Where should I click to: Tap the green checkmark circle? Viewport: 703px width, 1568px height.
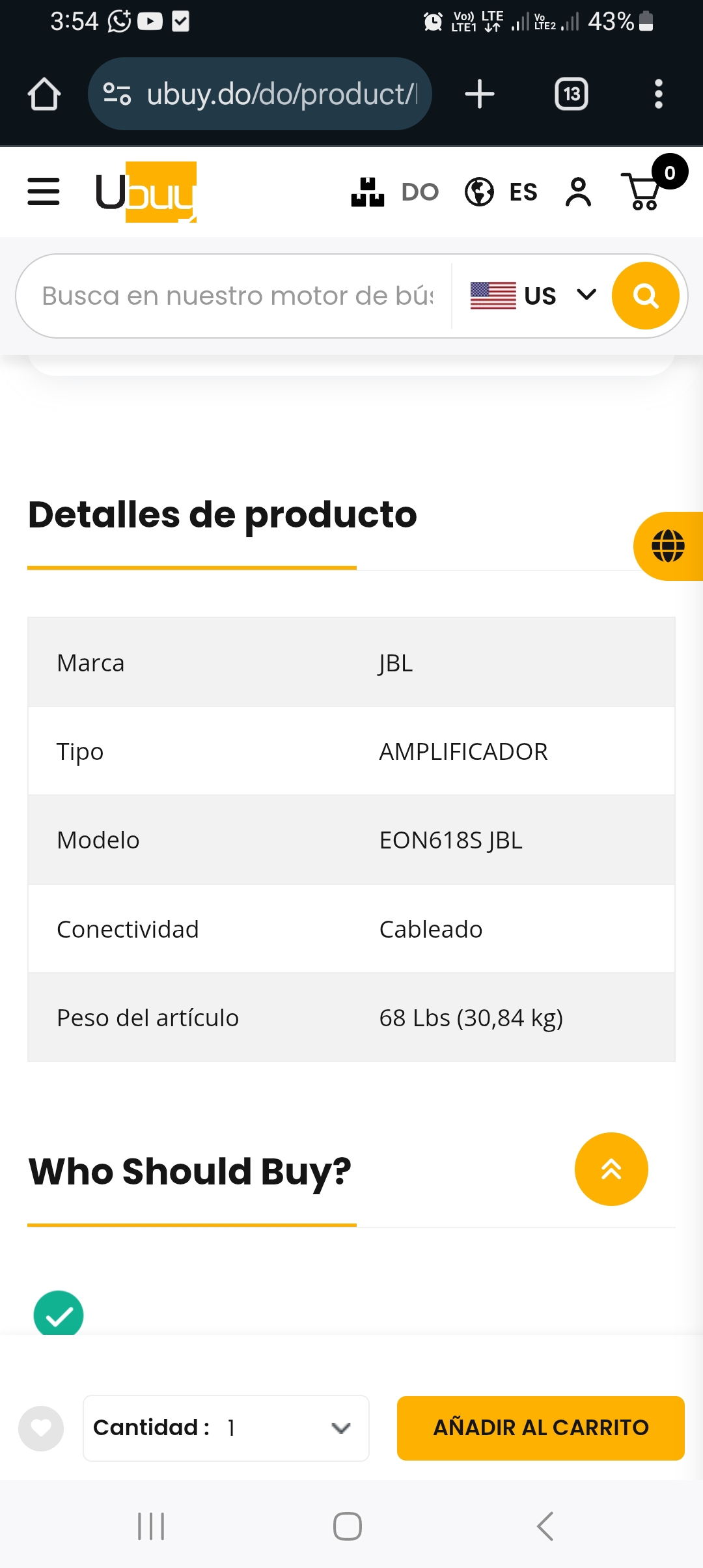coord(59,1313)
